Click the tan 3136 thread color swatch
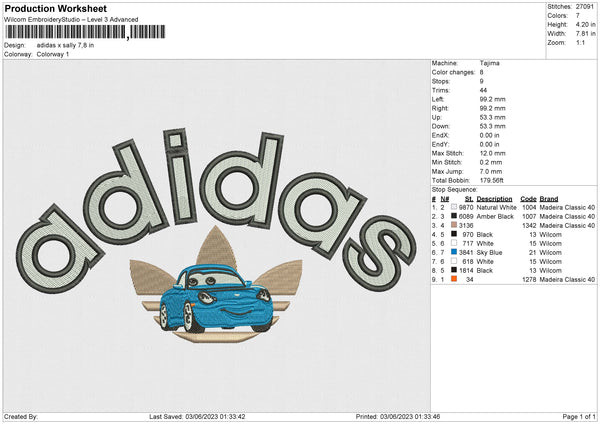Image resolution: width=600 pixels, height=424 pixels. 454,225
